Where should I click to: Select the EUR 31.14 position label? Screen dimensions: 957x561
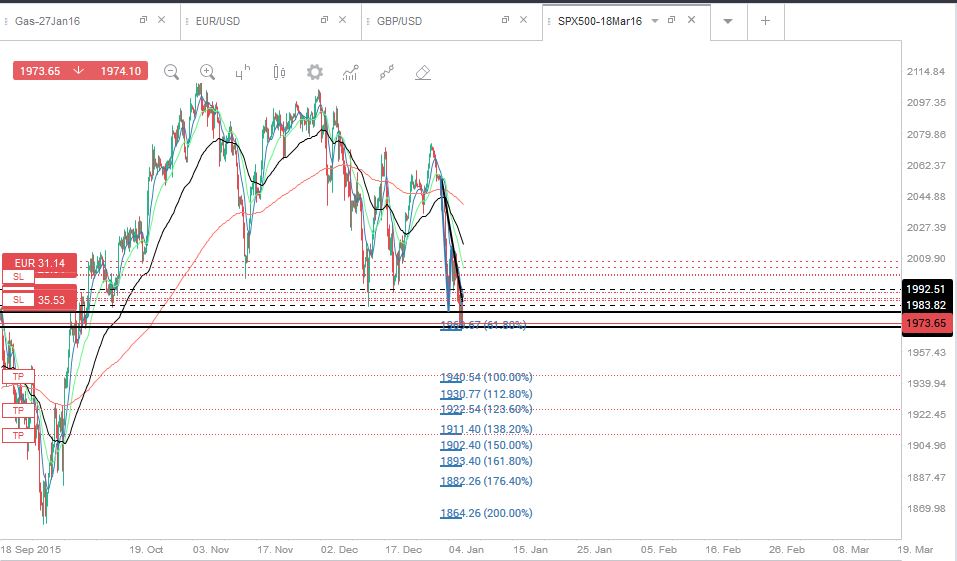40,263
